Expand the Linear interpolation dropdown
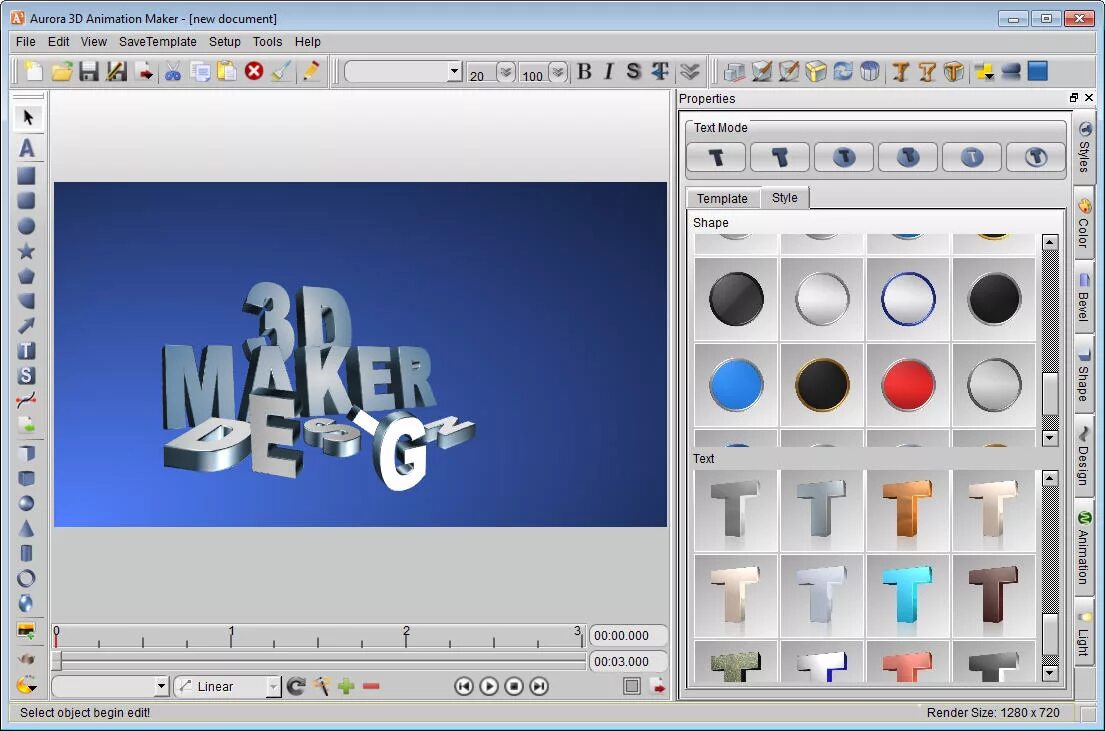1105x731 pixels. click(x=274, y=686)
